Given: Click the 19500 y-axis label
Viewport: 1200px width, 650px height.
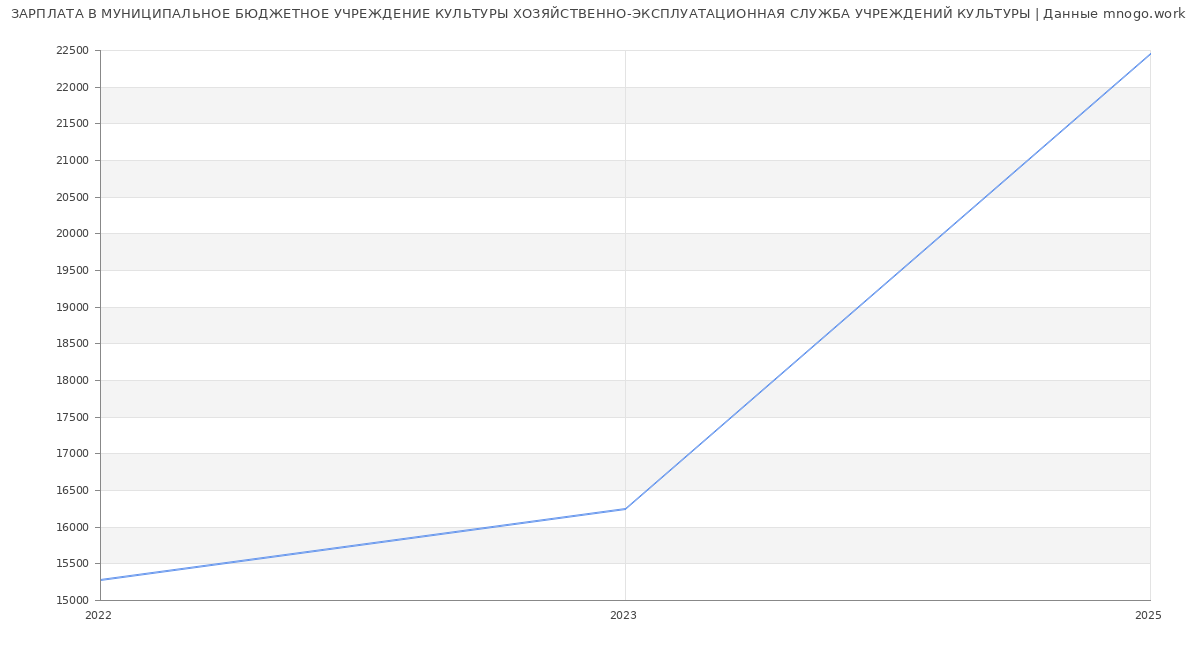Looking at the screenshot, I should click(x=72, y=271).
